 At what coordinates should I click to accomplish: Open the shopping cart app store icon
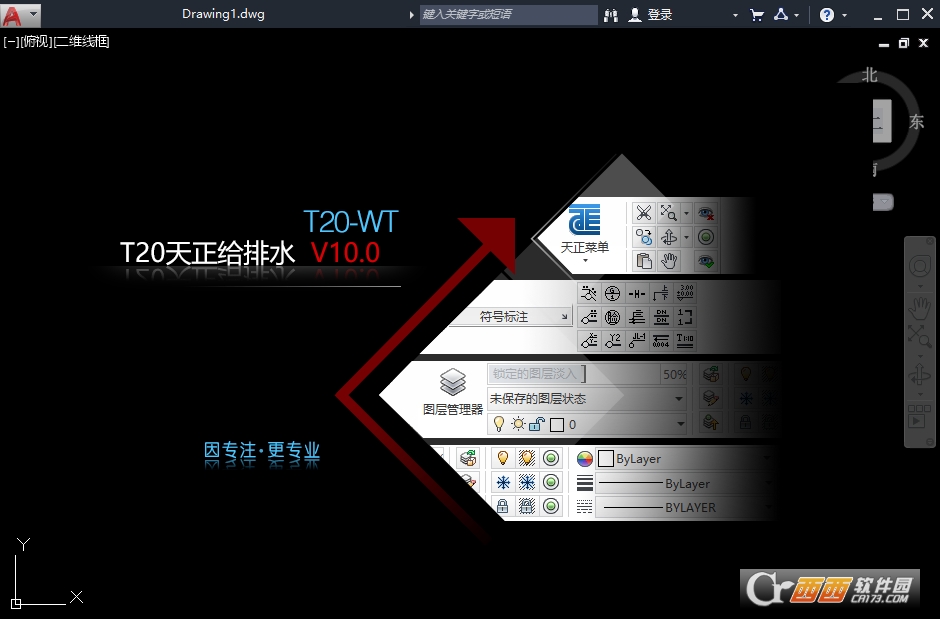click(x=757, y=15)
